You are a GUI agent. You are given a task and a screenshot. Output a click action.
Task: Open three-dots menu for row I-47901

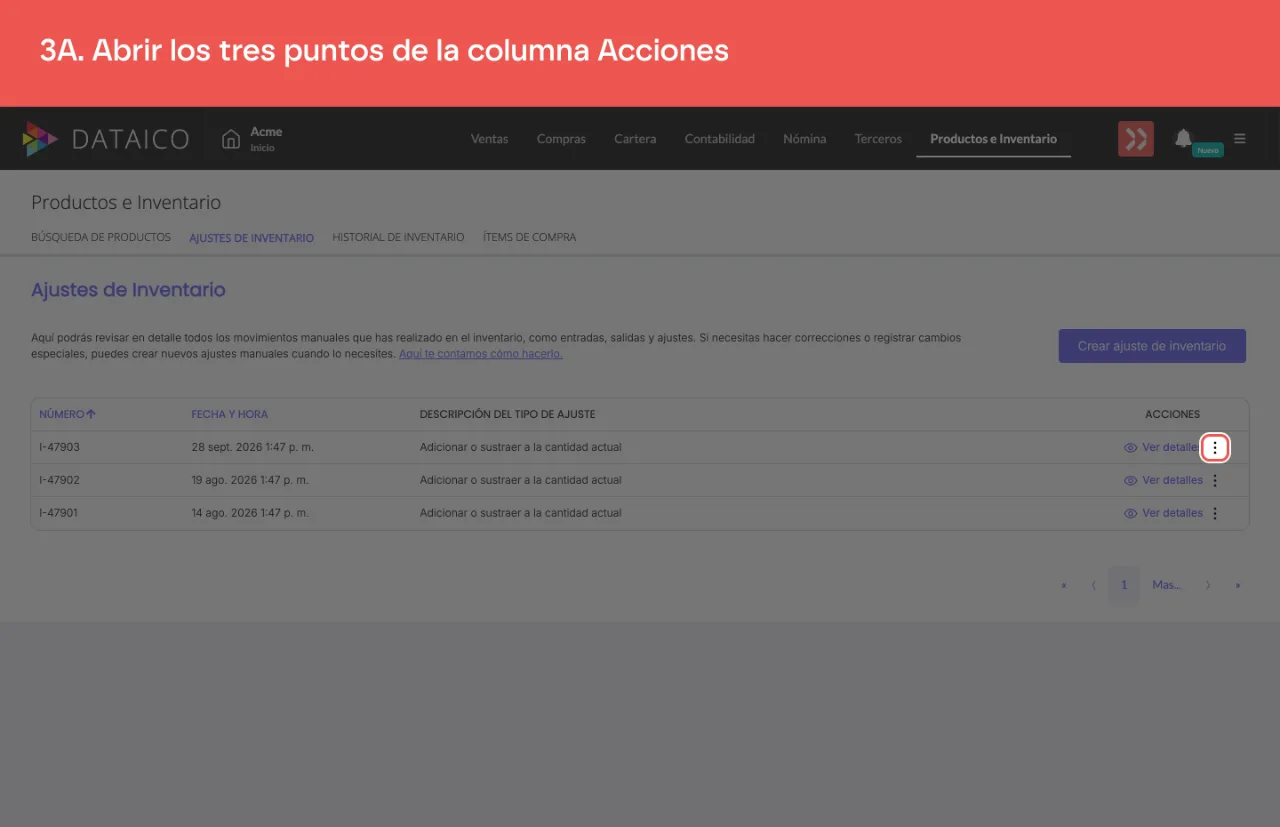pos(1215,513)
